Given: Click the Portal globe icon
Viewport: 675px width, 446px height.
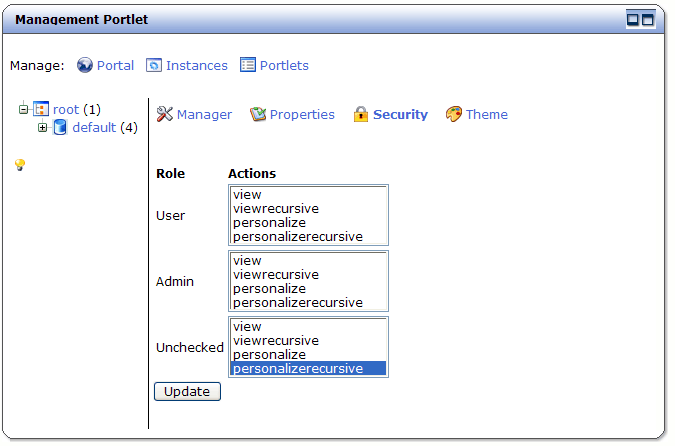Looking at the screenshot, I should (85, 65).
